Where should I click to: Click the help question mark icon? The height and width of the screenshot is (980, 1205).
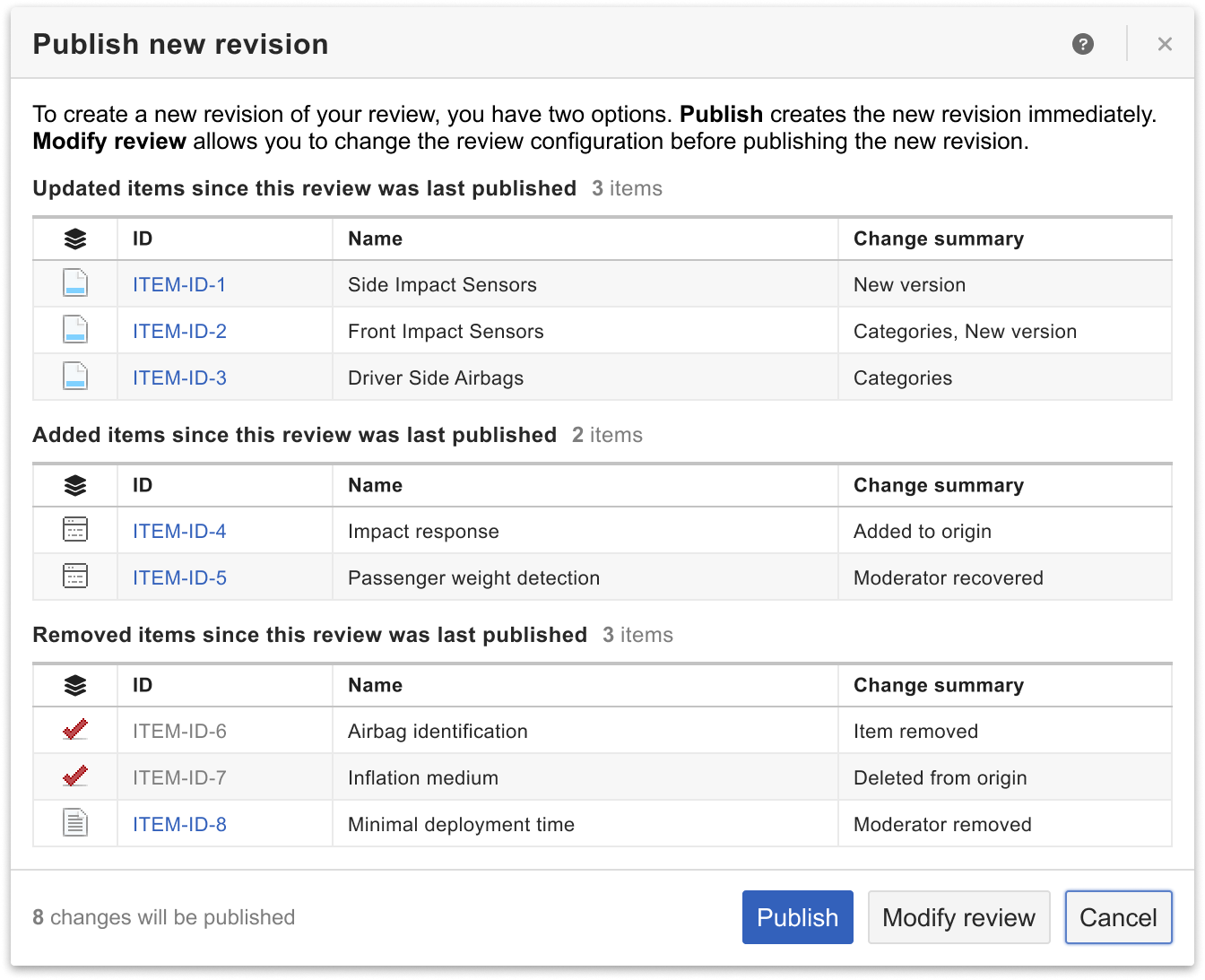(x=1082, y=44)
